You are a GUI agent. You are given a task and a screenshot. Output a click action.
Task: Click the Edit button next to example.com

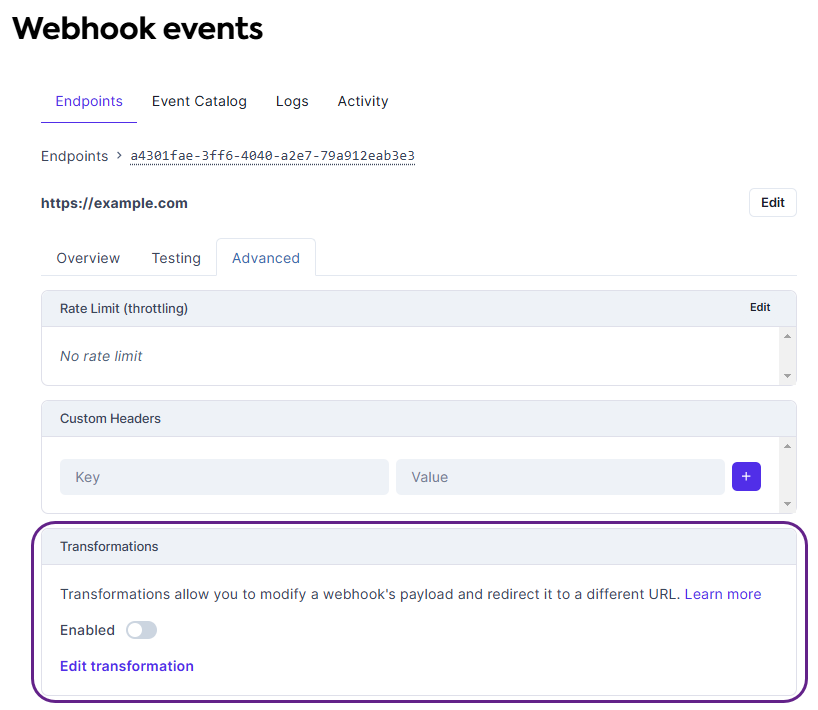coord(772,202)
